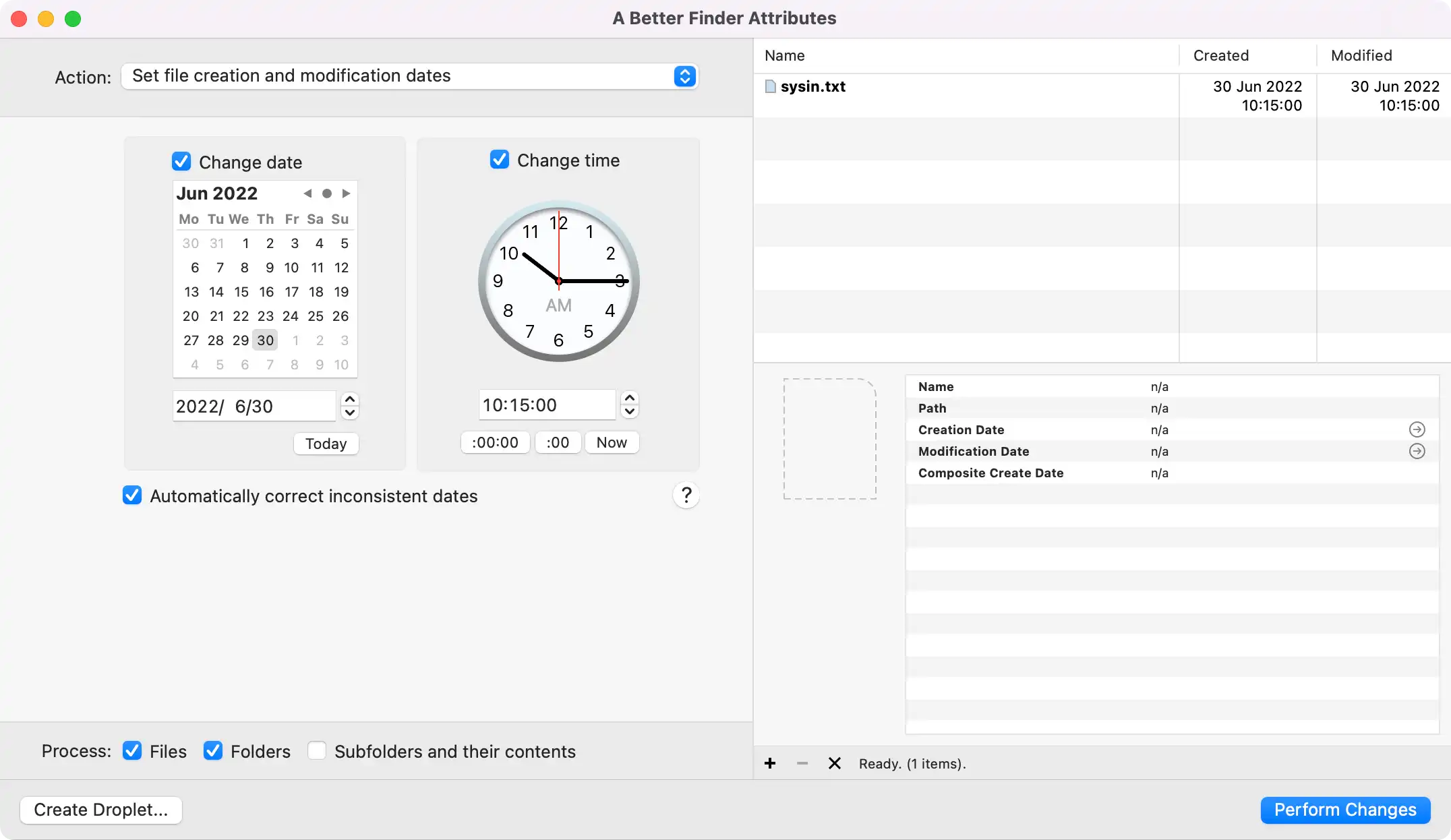Clear the file list with X icon
Viewport: 1451px width, 840px height.
pos(835,763)
